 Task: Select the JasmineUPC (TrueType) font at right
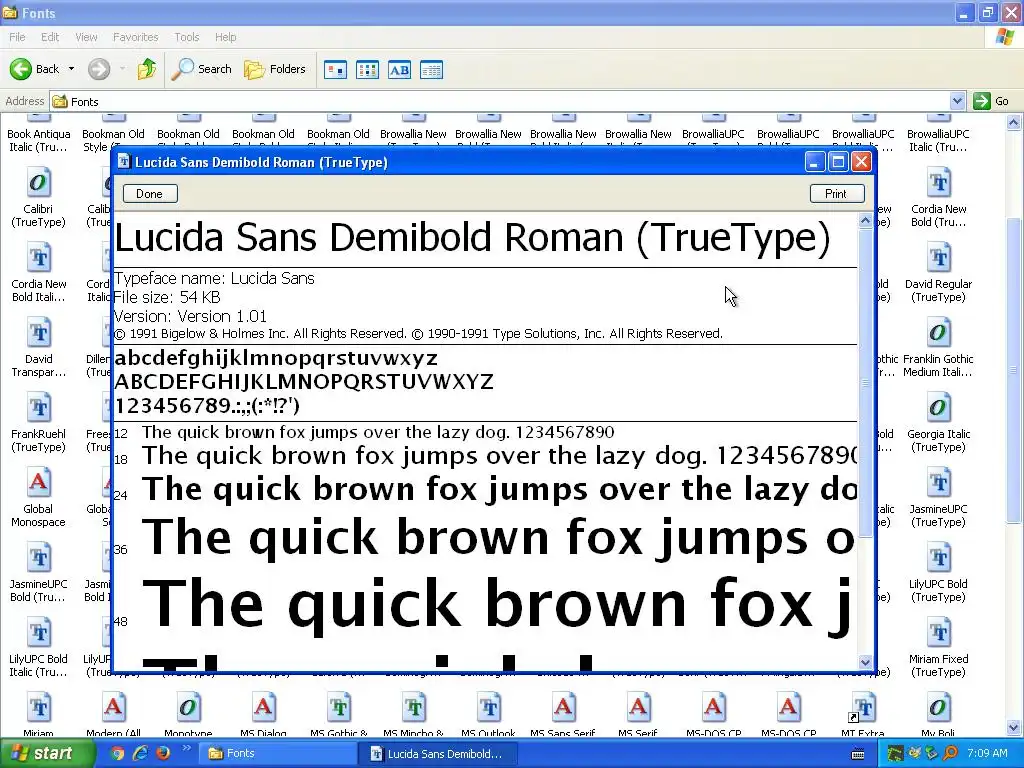click(x=938, y=483)
